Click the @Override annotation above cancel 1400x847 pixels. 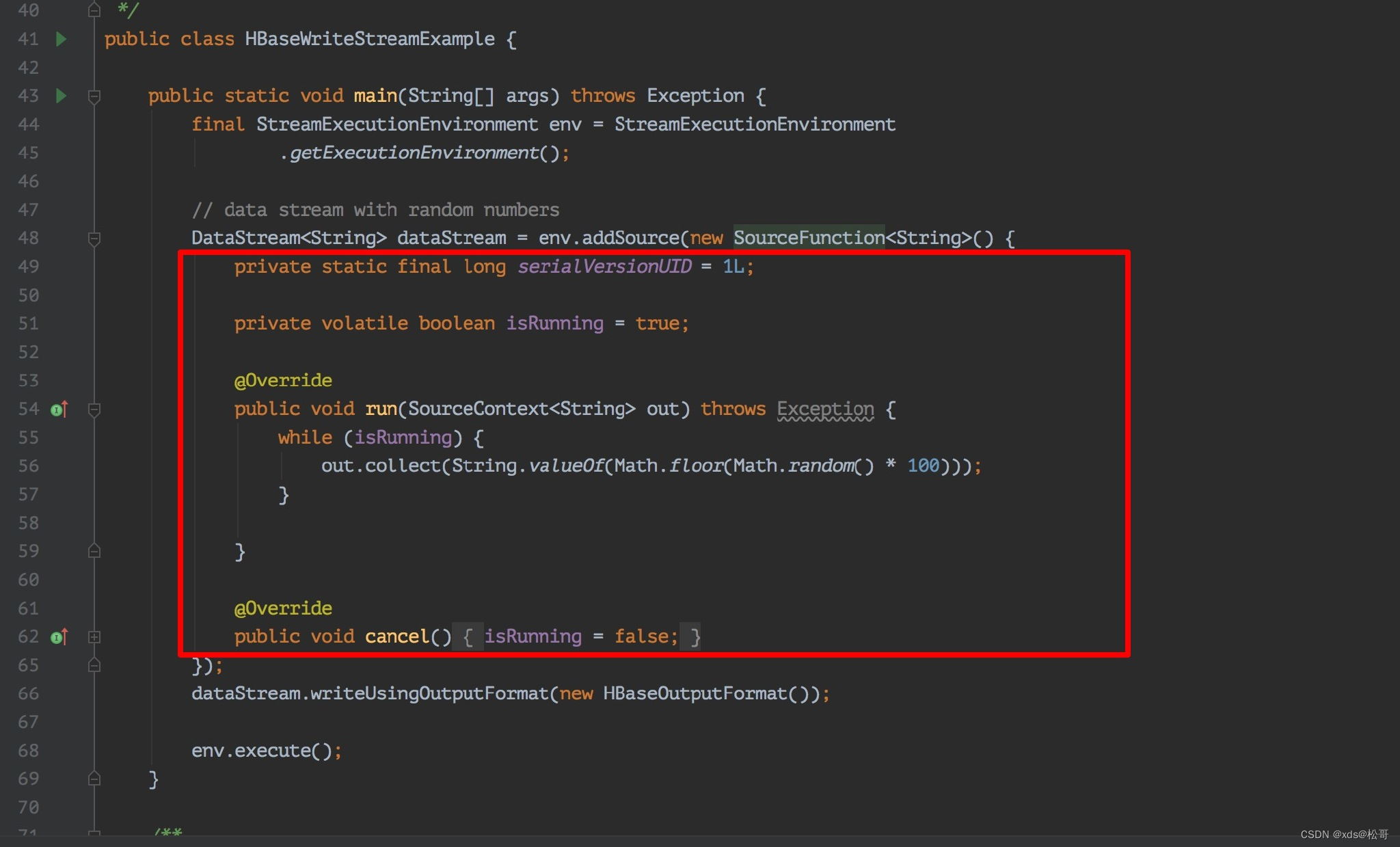click(x=283, y=608)
